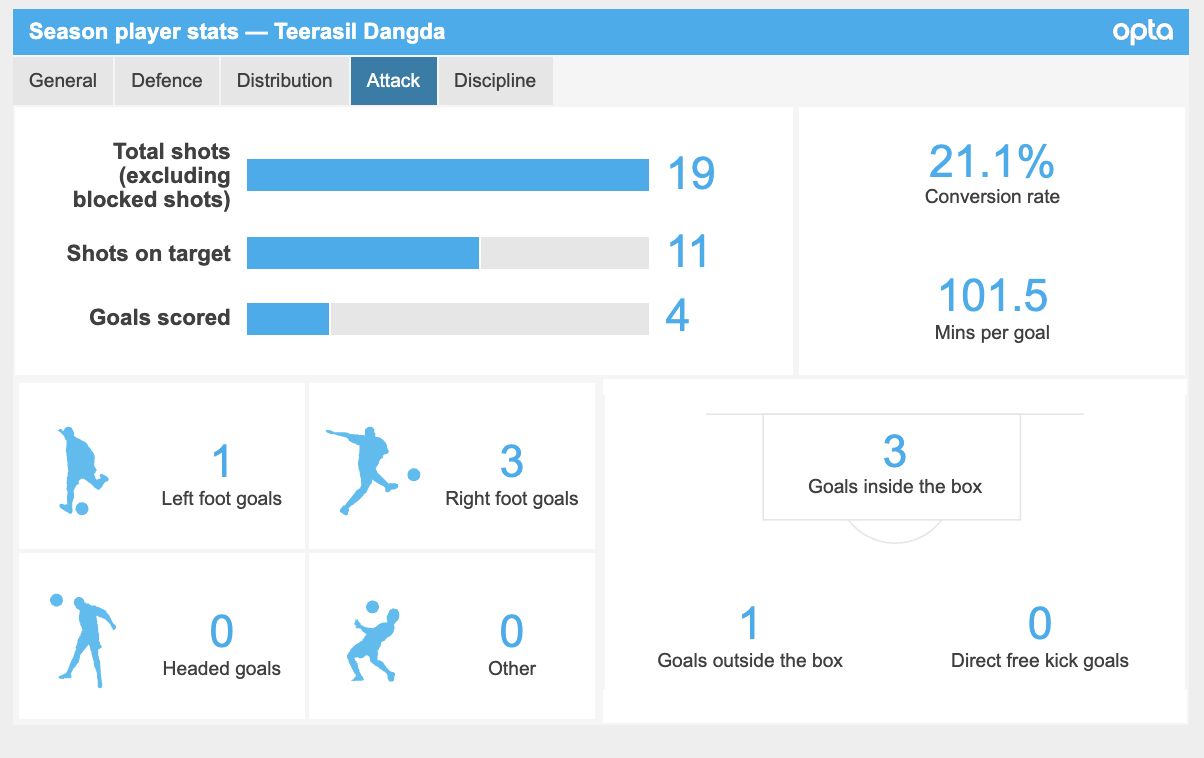This screenshot has height=758, width=1204.
Task: Select the Attack tab
Action: click(393, 81)
